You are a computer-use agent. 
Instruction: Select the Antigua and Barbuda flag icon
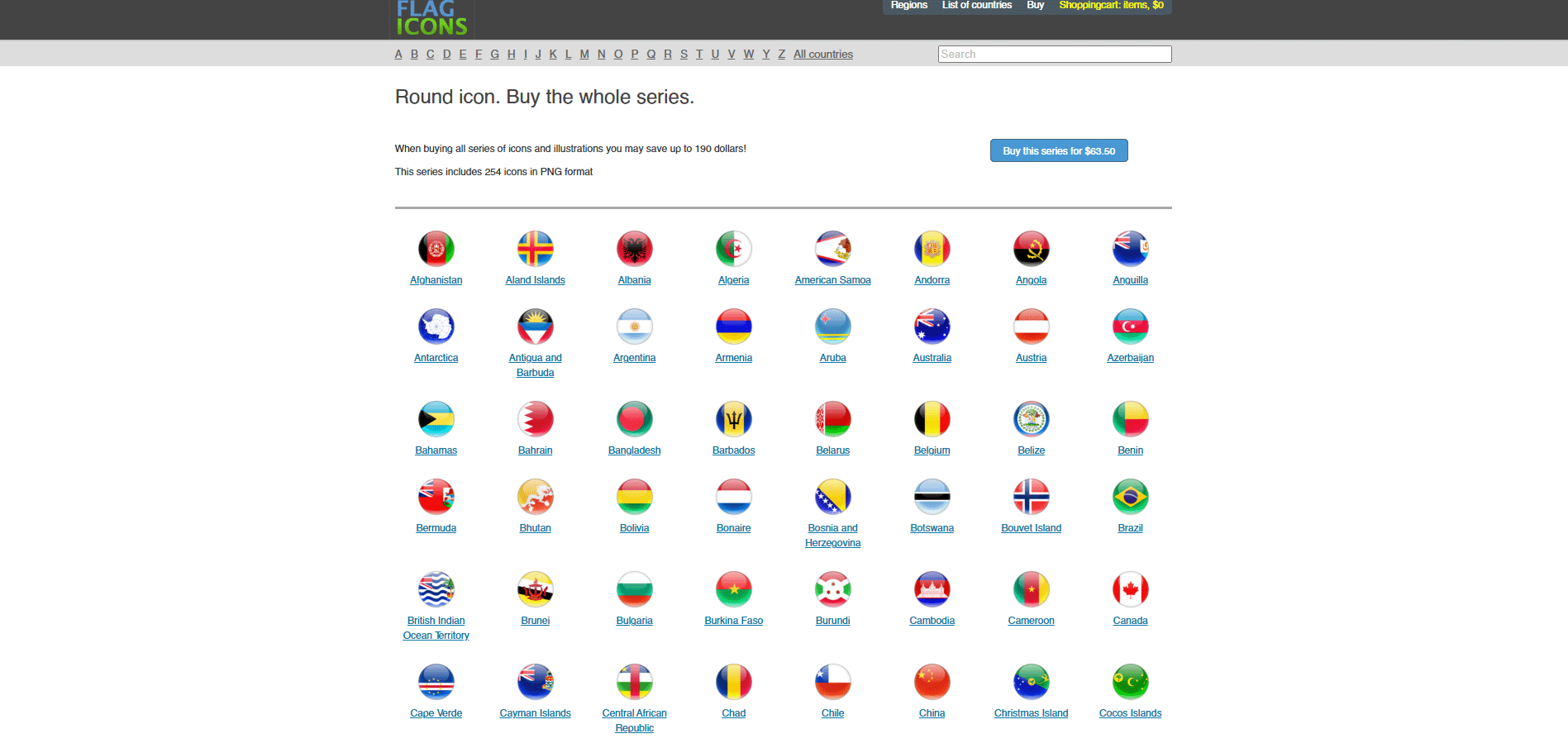click(536, 326)
